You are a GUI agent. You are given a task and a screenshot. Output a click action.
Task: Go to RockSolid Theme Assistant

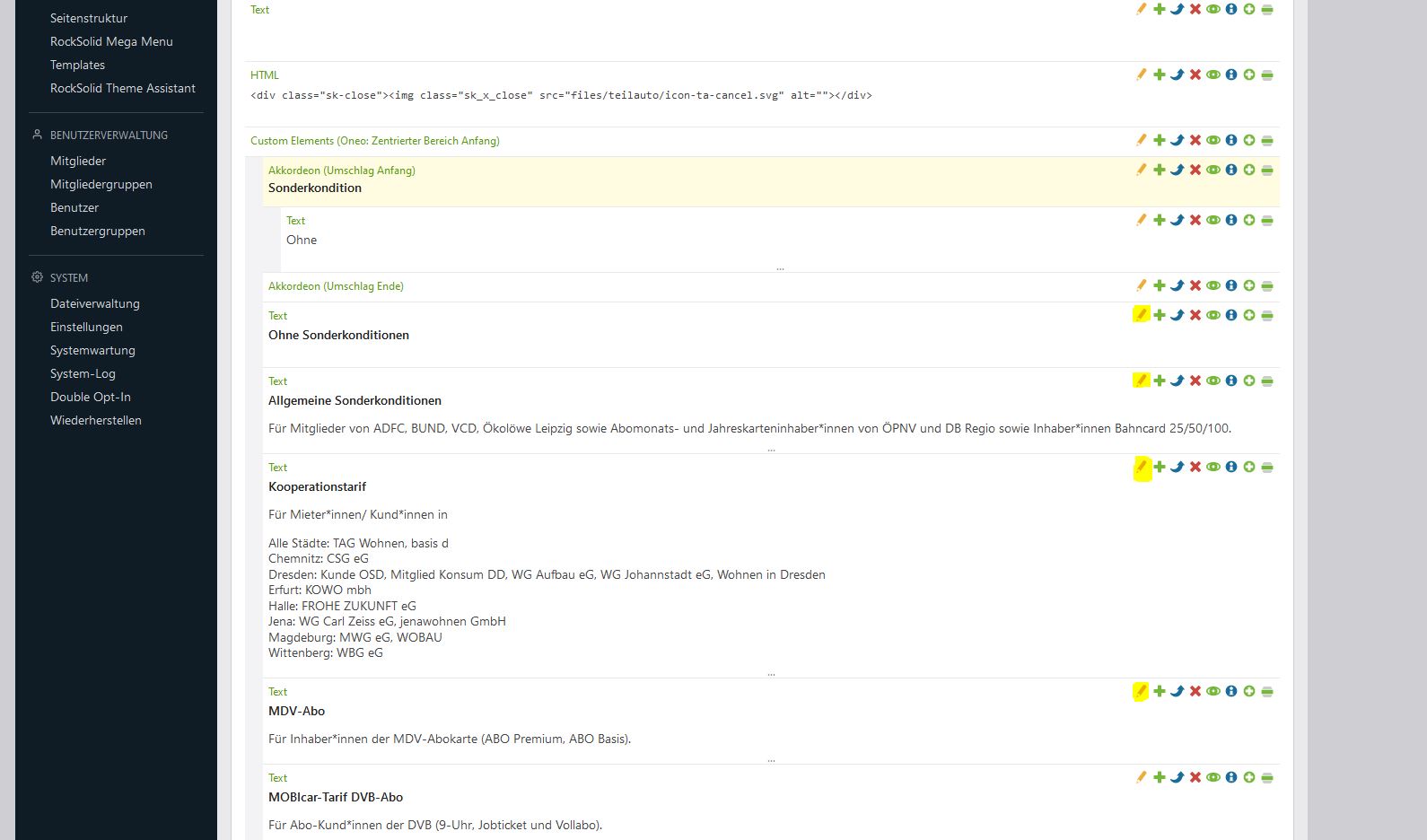[x=123, y=88]
